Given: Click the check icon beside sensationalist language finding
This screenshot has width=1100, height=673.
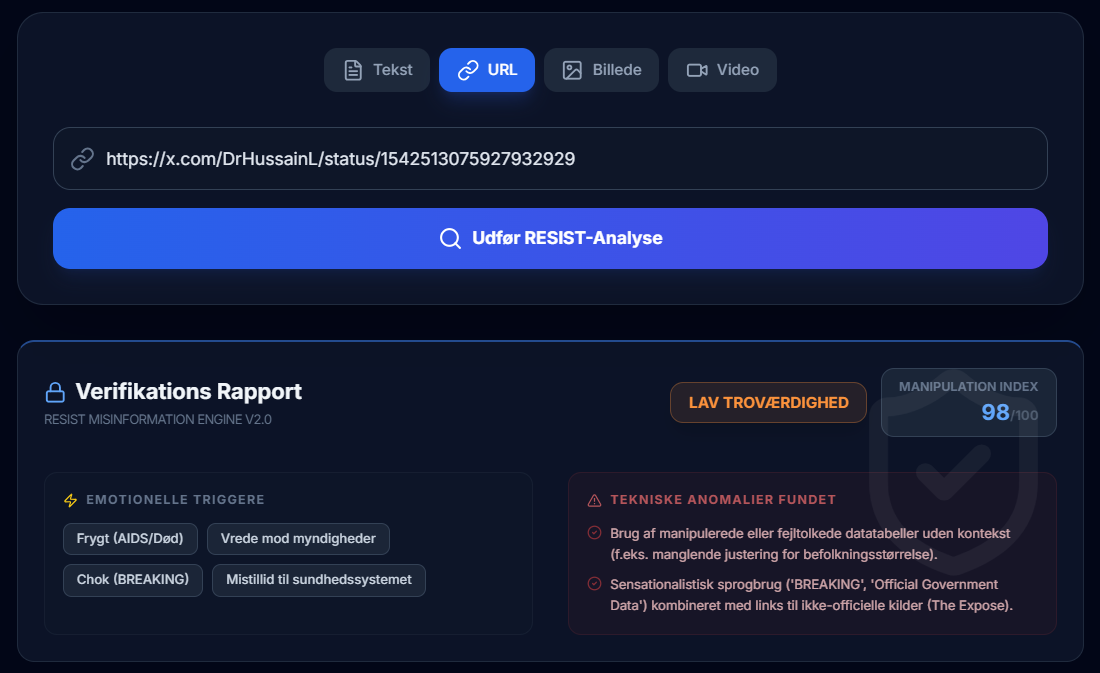Looking at the screenshot, I should pyautogui.click(x=594, y=584).
